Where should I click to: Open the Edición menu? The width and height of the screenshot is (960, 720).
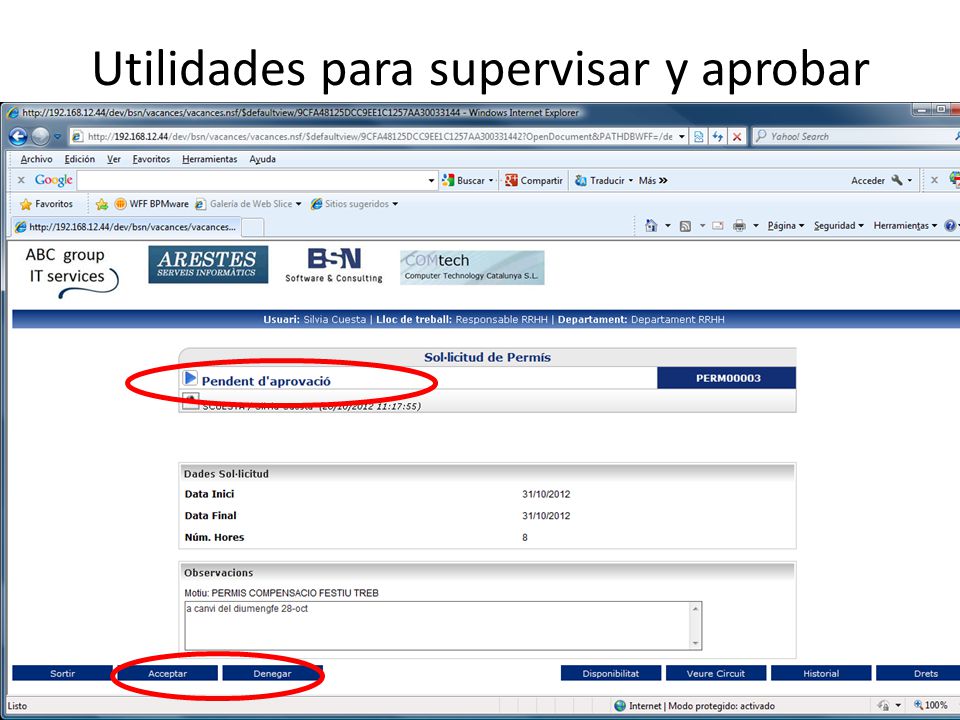[80, 159]
